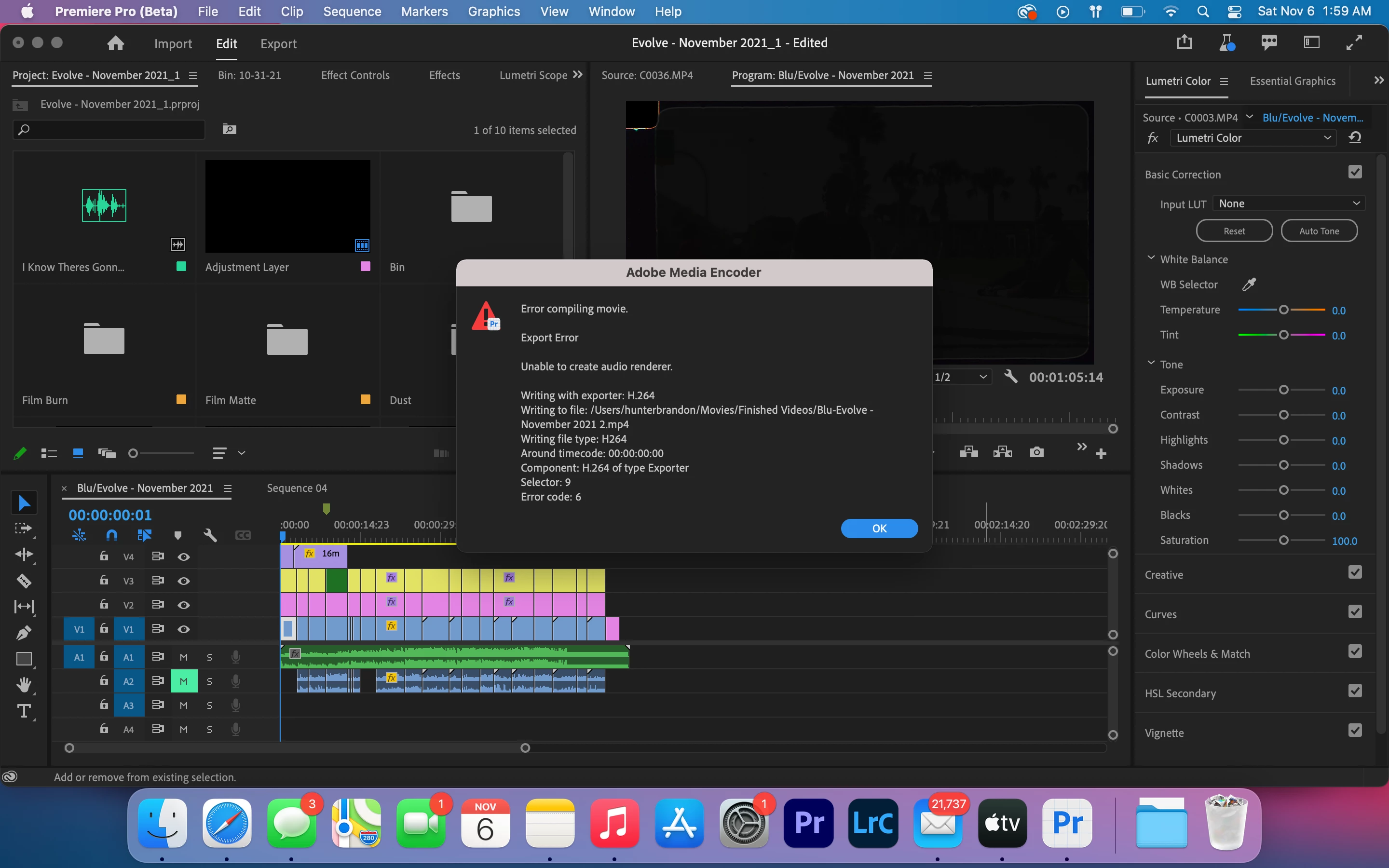Click the Home icon
The height and width of the screenshot is (868, 1389).
coord(115,43)
